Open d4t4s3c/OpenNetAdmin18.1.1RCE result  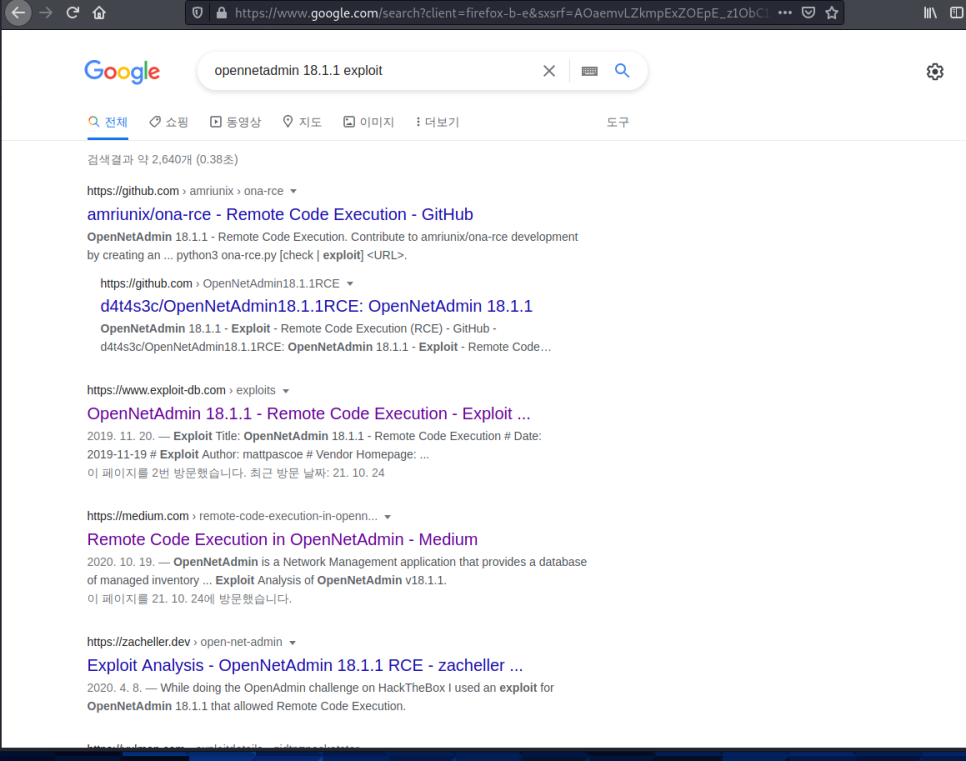[316, 306]
